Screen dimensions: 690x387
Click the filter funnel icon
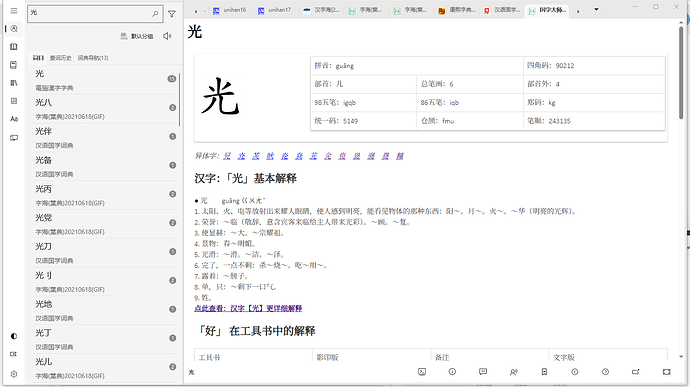tap(172, 14)
